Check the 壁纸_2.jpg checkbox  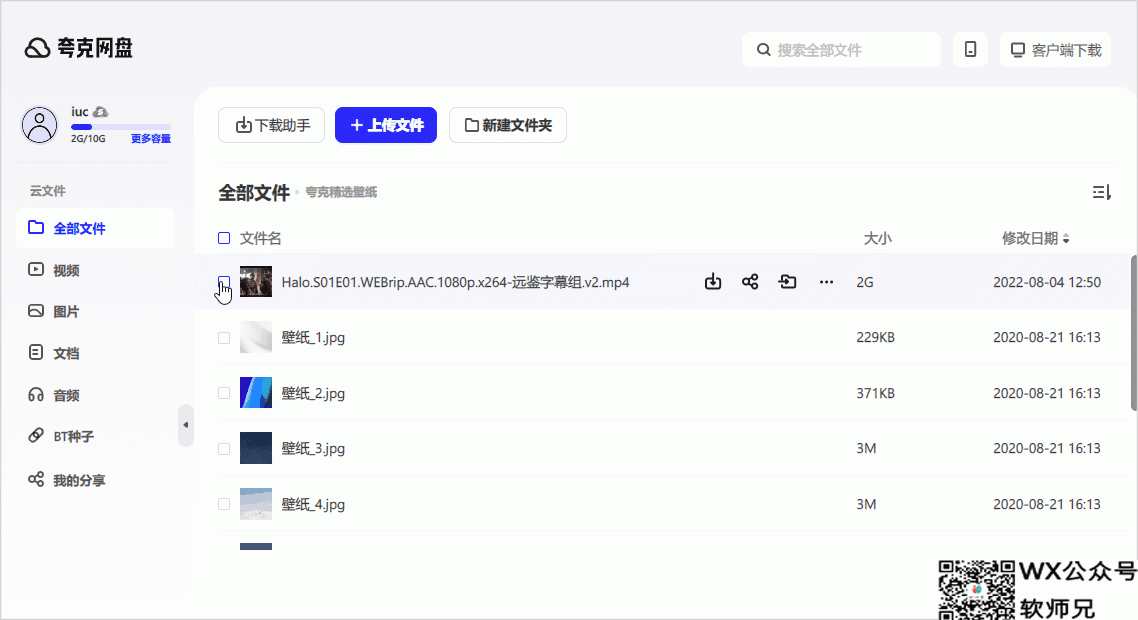pos(224,393)
